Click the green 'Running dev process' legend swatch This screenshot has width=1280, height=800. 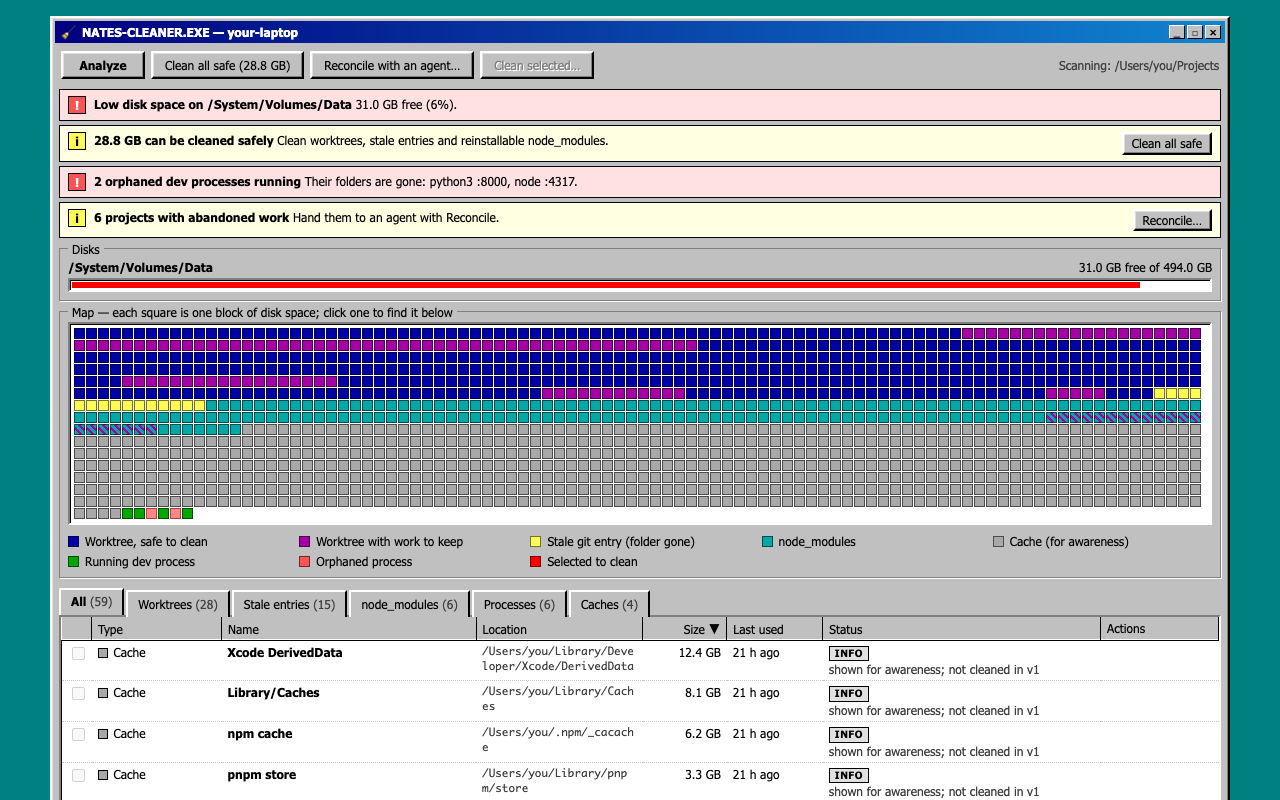point(74,562)
